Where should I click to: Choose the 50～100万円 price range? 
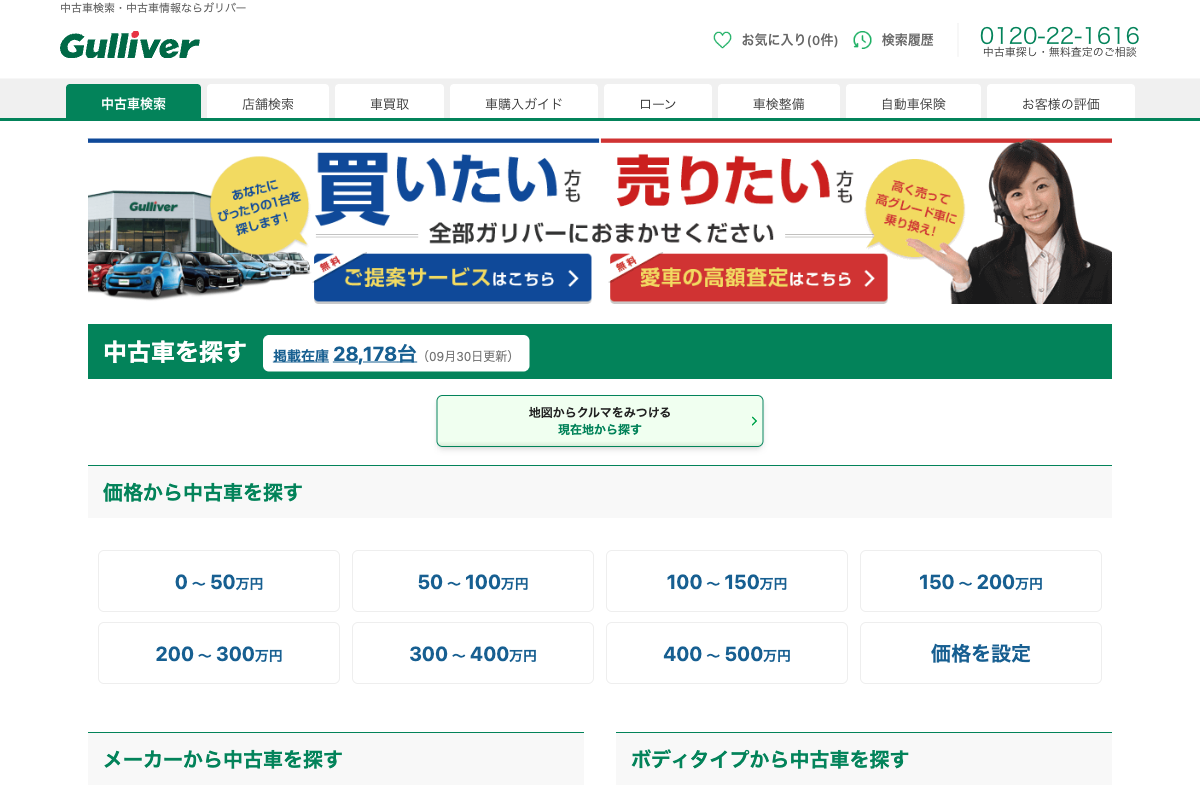[x=473, y=582]
